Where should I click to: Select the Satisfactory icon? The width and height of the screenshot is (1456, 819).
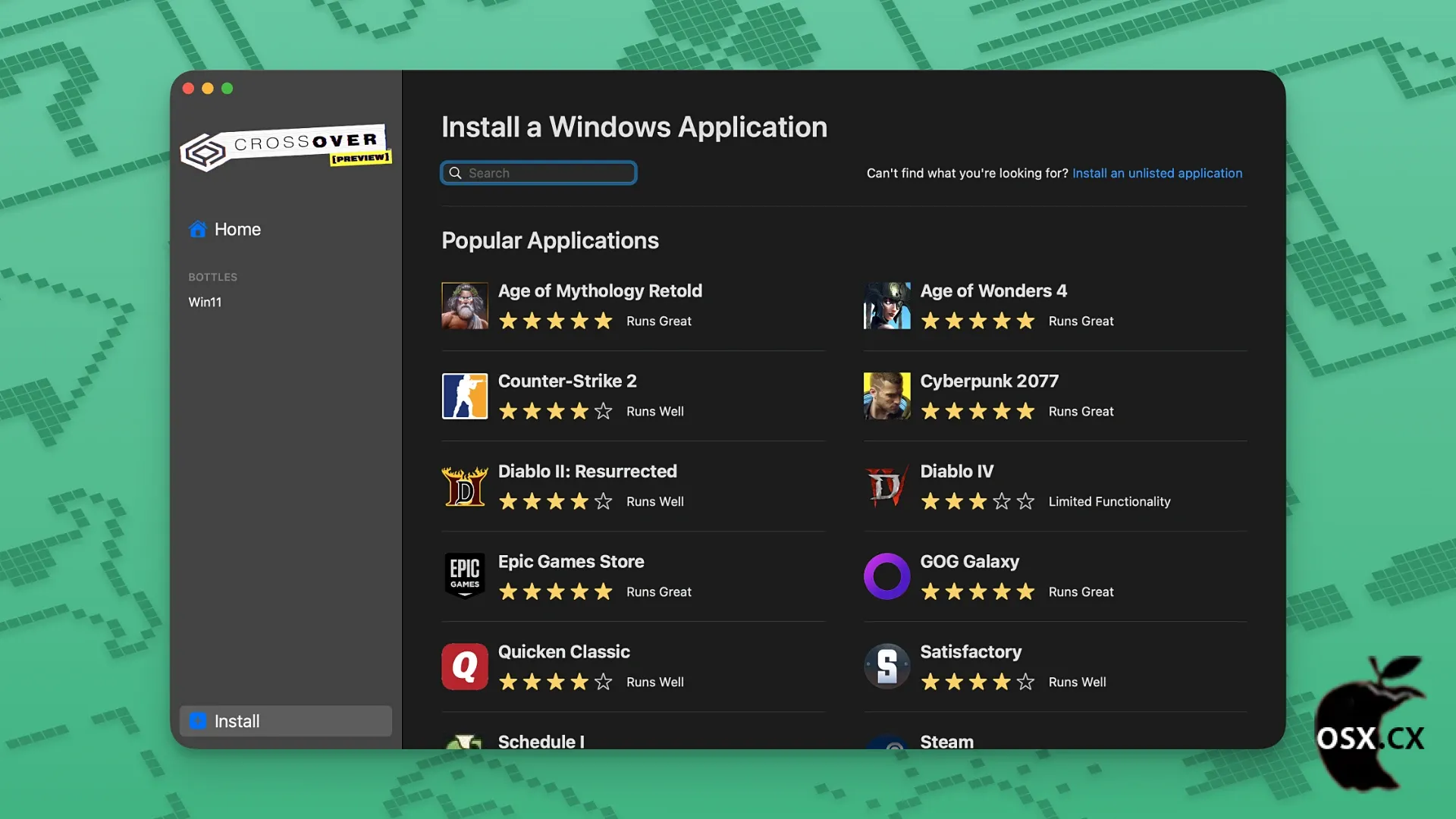coord(887,667)
